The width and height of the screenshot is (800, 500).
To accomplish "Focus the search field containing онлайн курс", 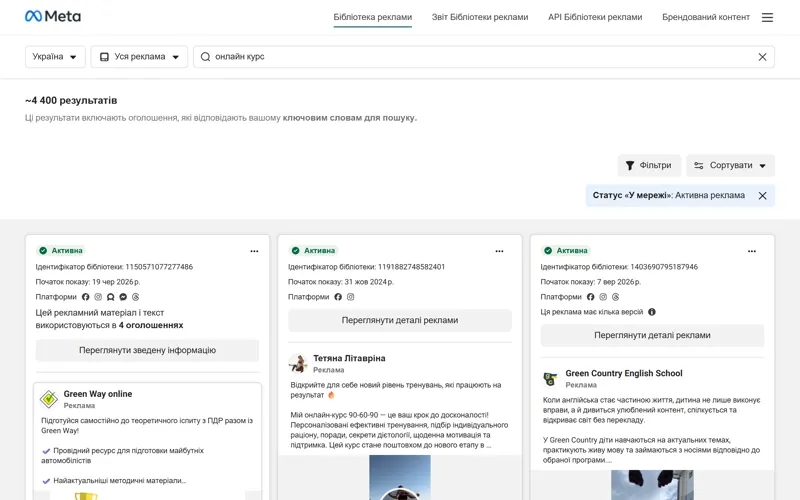I will point(484,57).
